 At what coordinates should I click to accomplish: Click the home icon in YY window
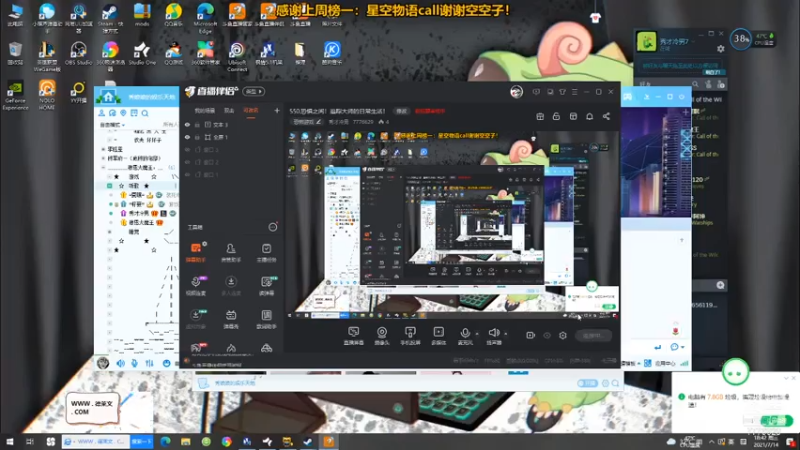(x=108, y=96)
